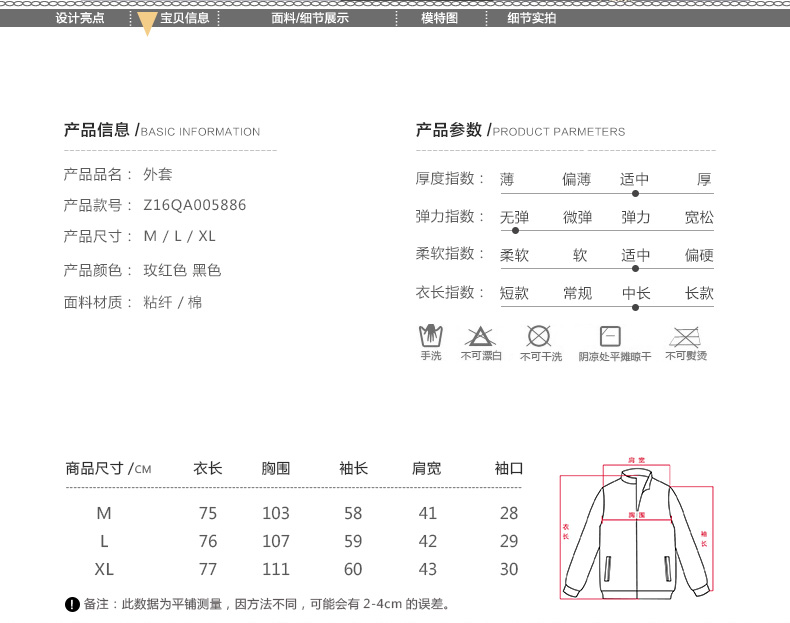Open the 设计亮点 tab
The height and width of the screenshot is (623, 790).
click(x=80, y=18)
